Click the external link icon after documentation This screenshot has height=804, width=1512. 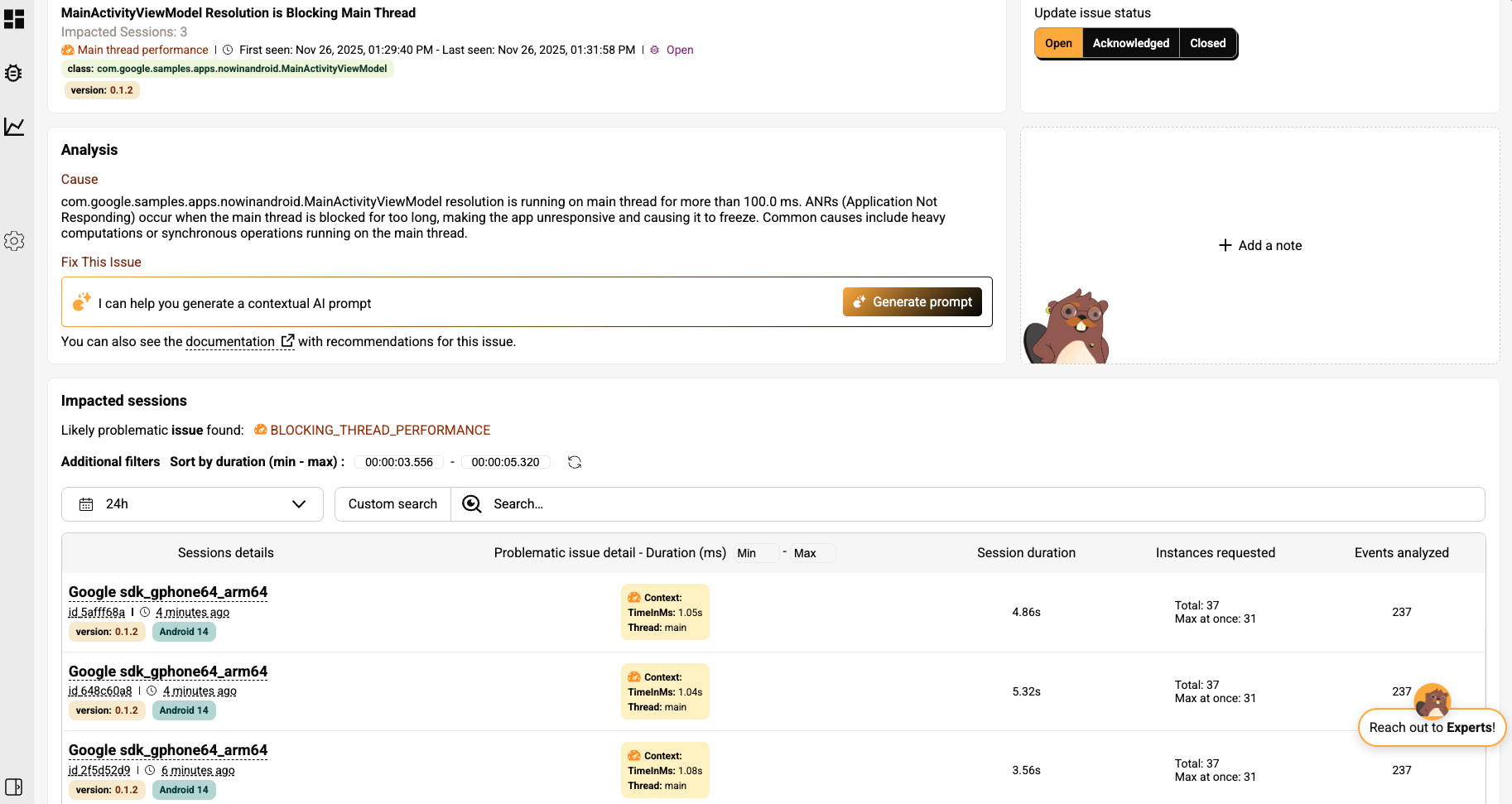pyautogui.click(x=287, y=341)
